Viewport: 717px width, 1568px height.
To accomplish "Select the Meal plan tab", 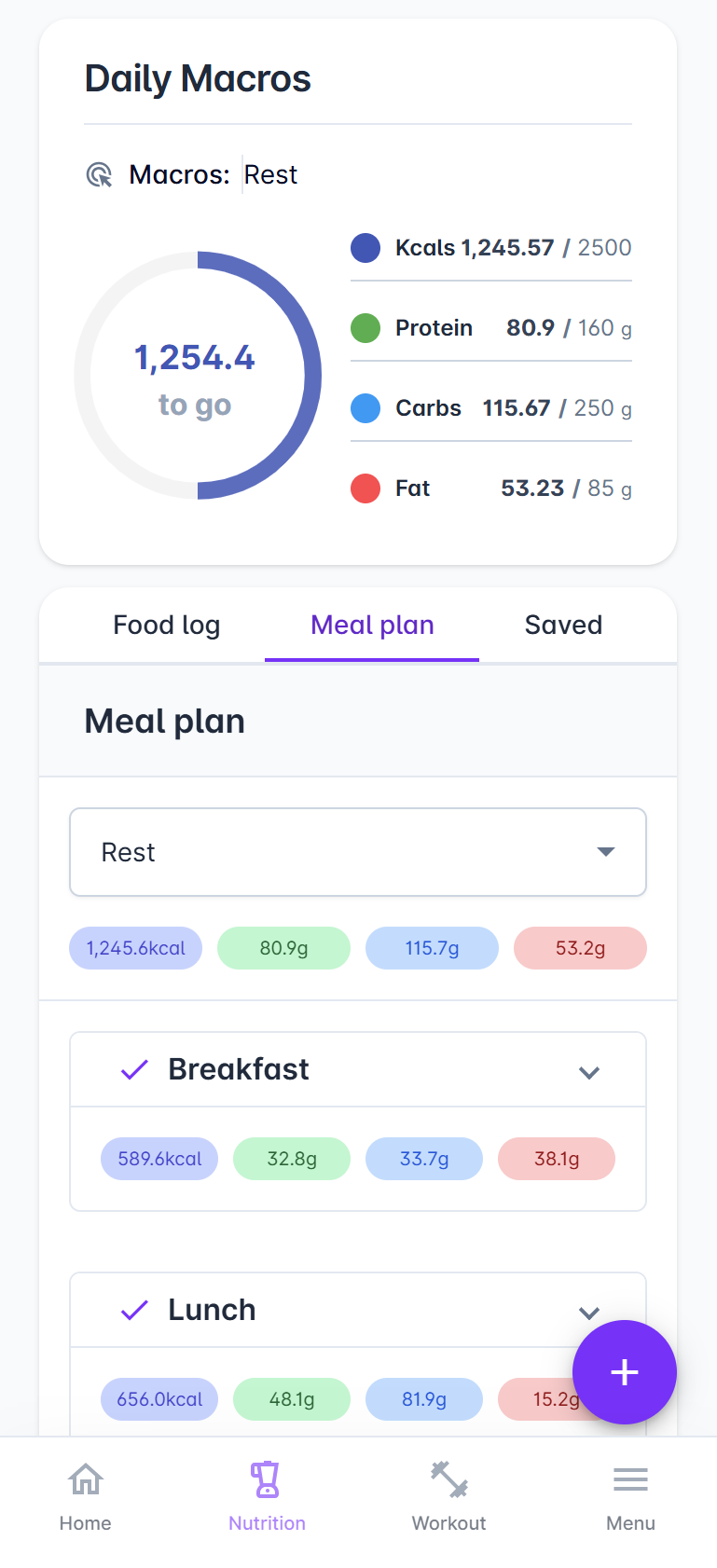I will (x=372, y=625).
